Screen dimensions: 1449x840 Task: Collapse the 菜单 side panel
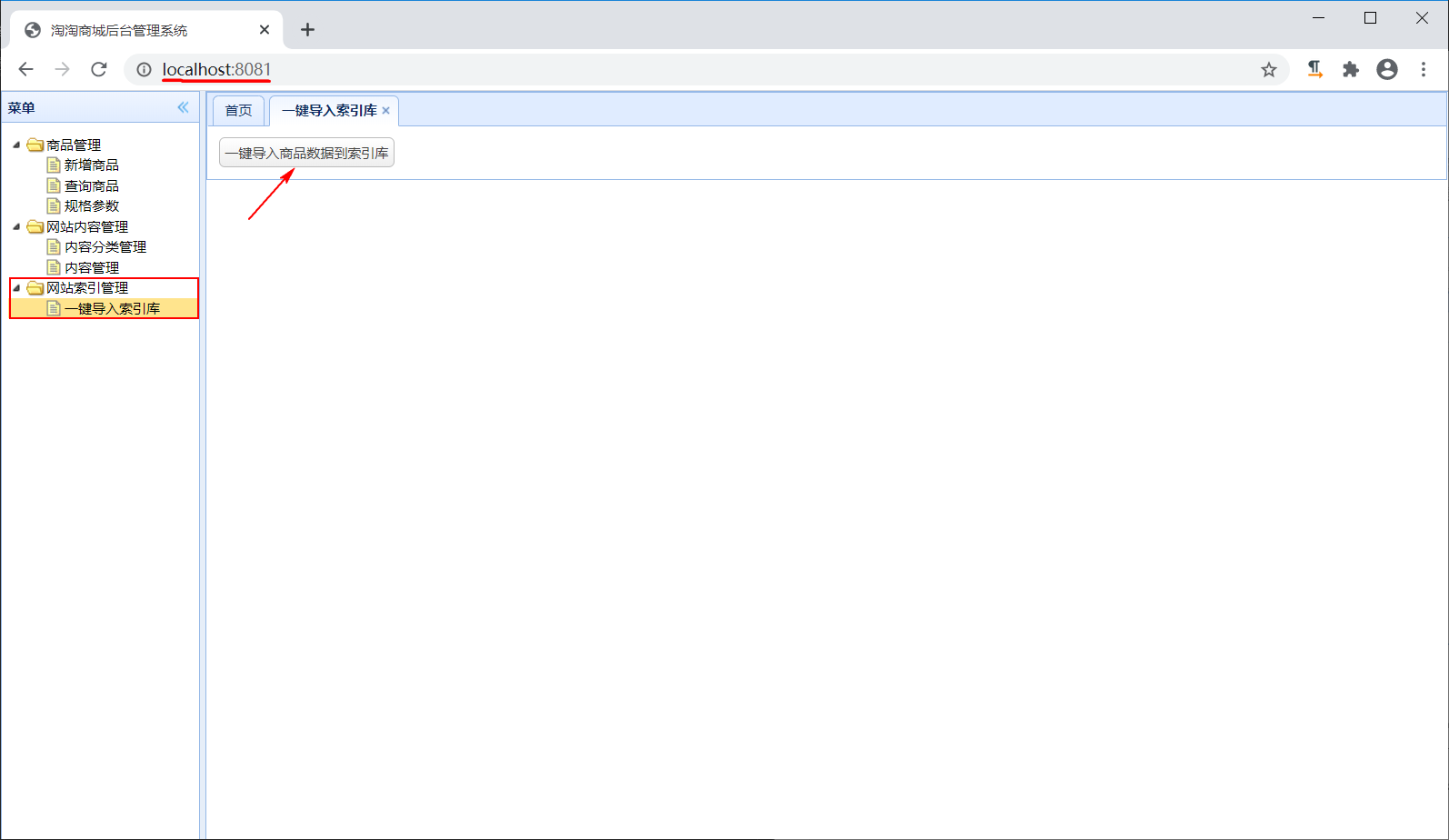[183, 107]
